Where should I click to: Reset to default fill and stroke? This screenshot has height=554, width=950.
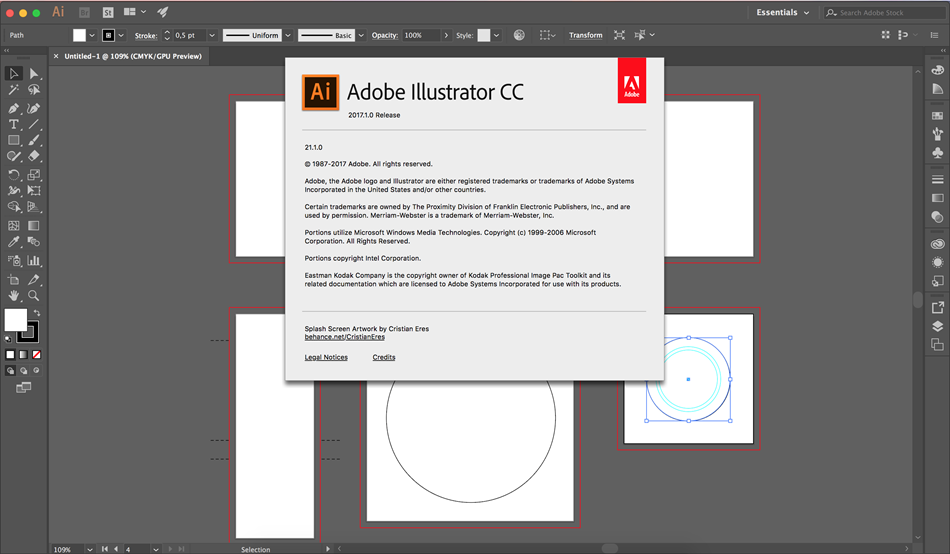coord(8,339)
